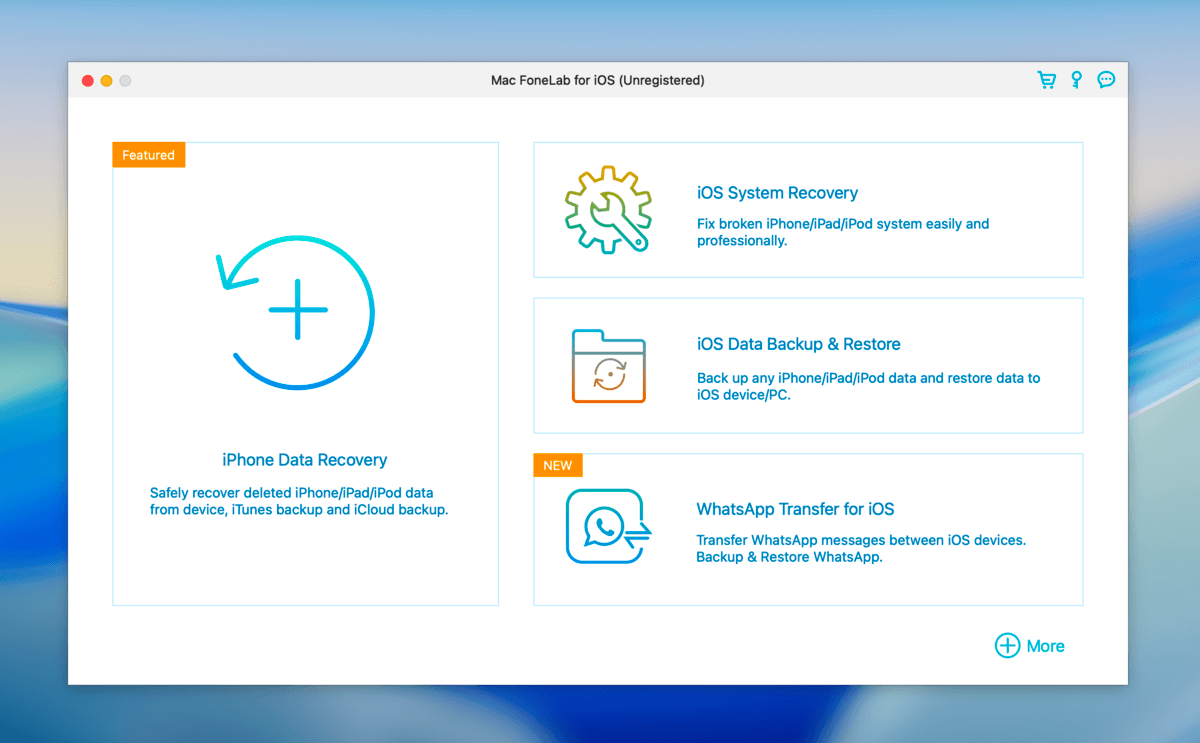Screen dimensions: 1200x743
Task: Click the Mac FoneLab title bar text
Action: (x=598, y=80)
